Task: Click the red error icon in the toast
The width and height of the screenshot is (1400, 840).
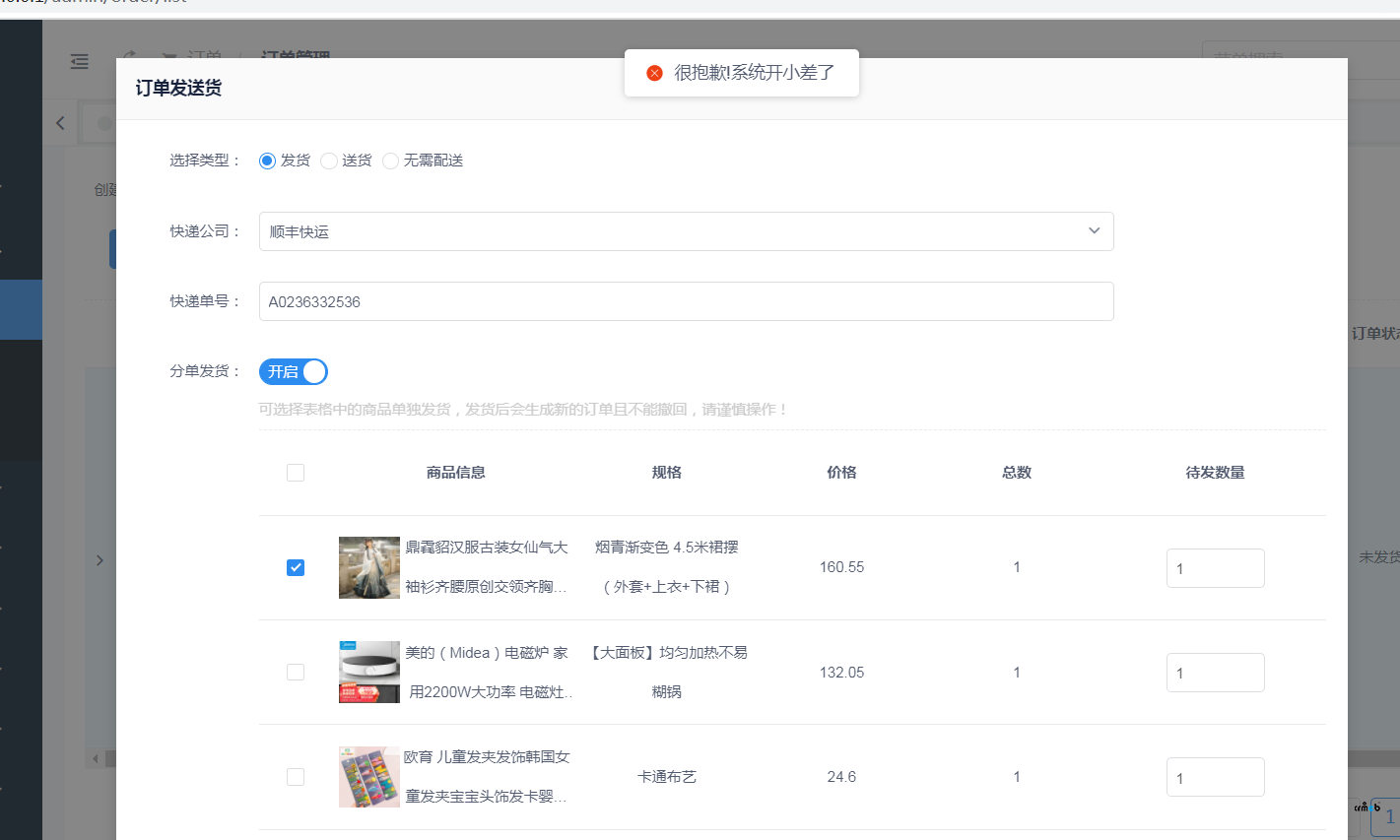Action: click(654, 73)
